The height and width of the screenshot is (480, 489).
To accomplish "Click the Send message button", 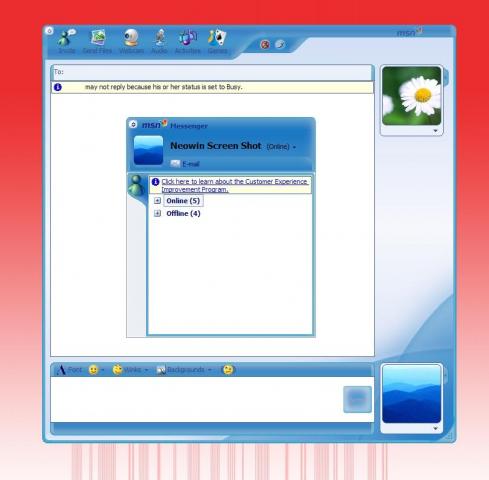I will 357,399.
